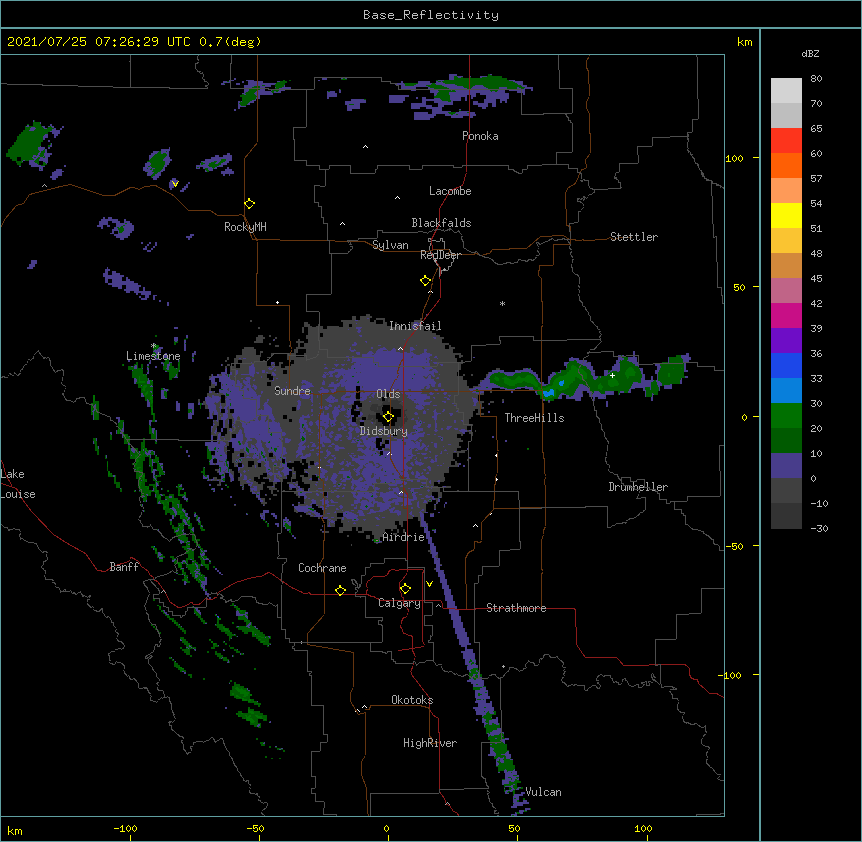Click the yellow diamond marker above Calgary
Screen dimensions: 862x842
tap(405, 588)
